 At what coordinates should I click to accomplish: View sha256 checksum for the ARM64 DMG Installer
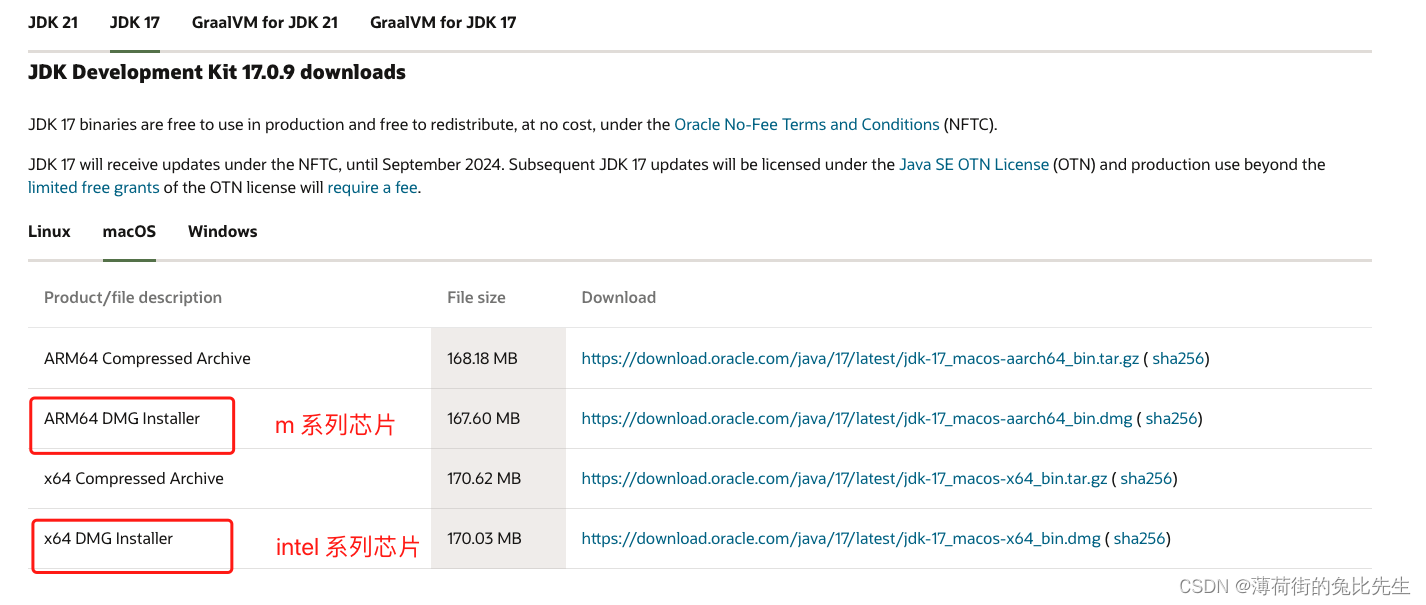click(x=1171, y=418)
